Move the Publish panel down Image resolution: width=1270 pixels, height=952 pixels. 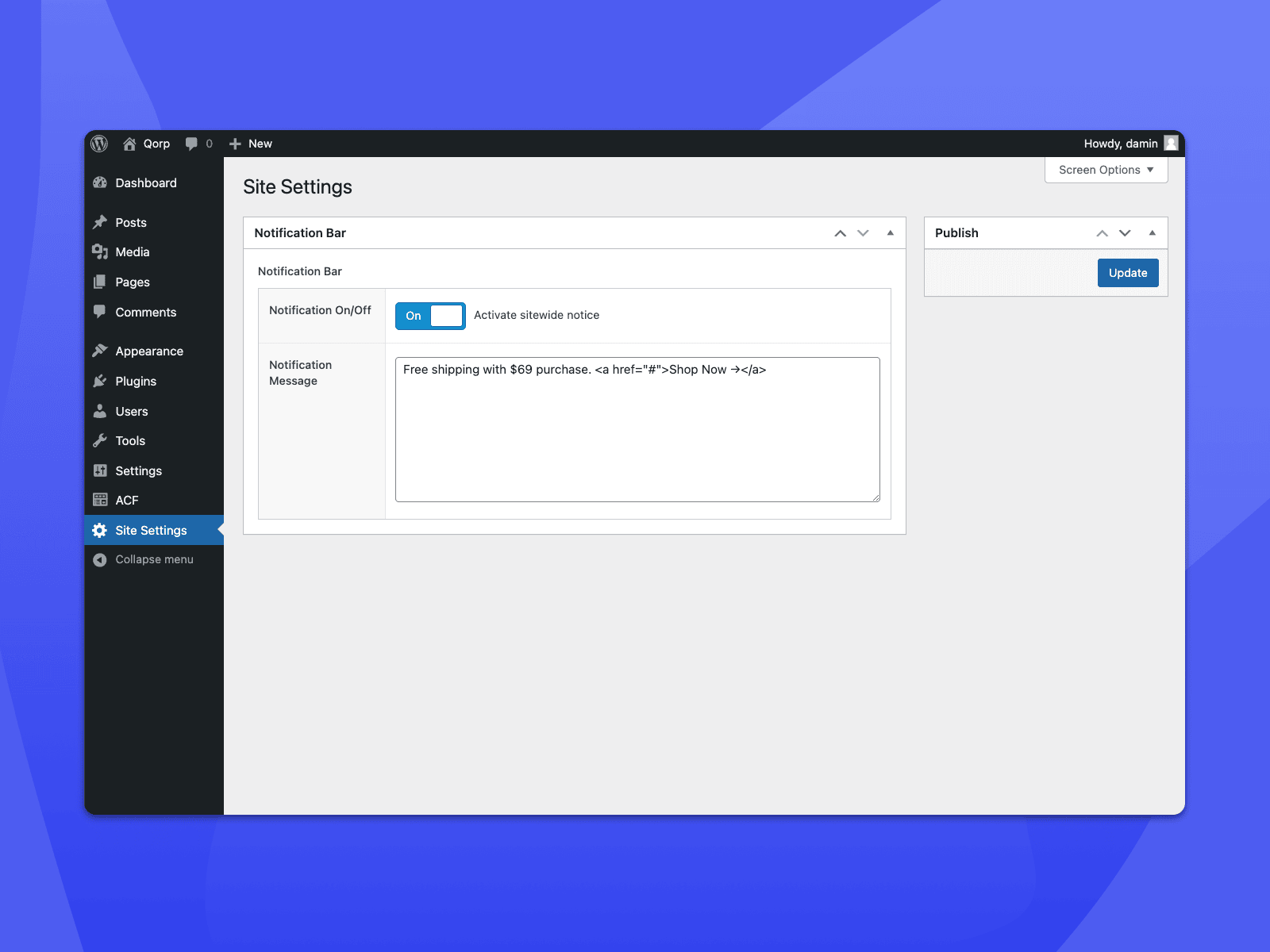click(1125, 233)
